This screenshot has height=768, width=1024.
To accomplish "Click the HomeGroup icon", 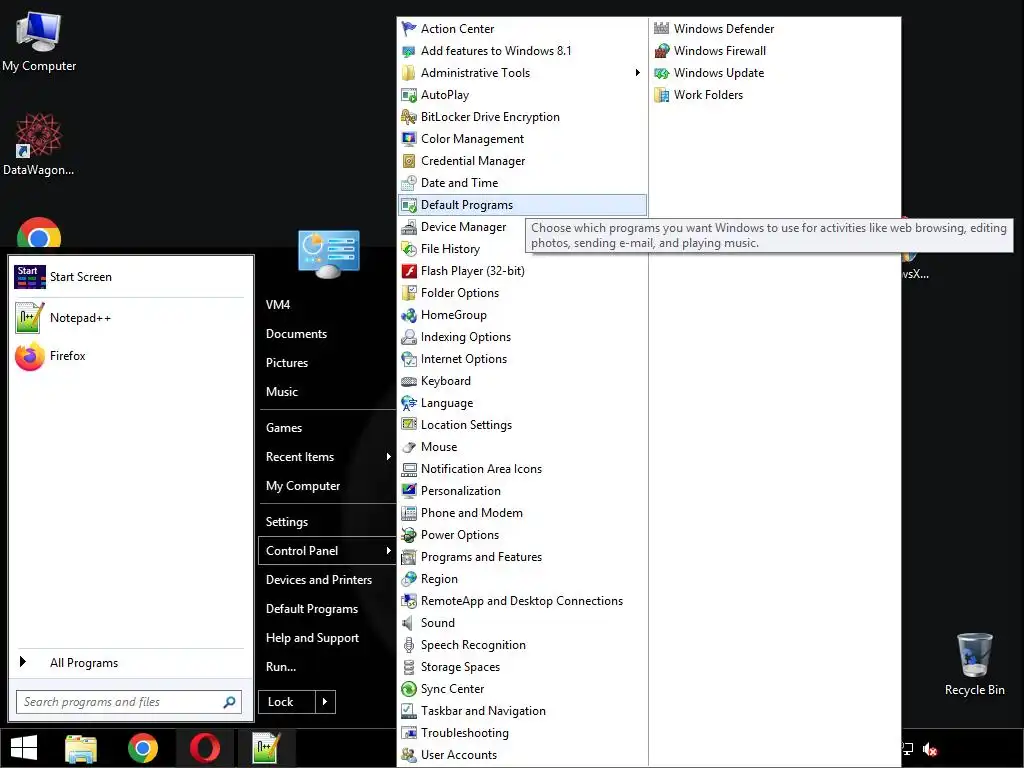I will (409, 315).
